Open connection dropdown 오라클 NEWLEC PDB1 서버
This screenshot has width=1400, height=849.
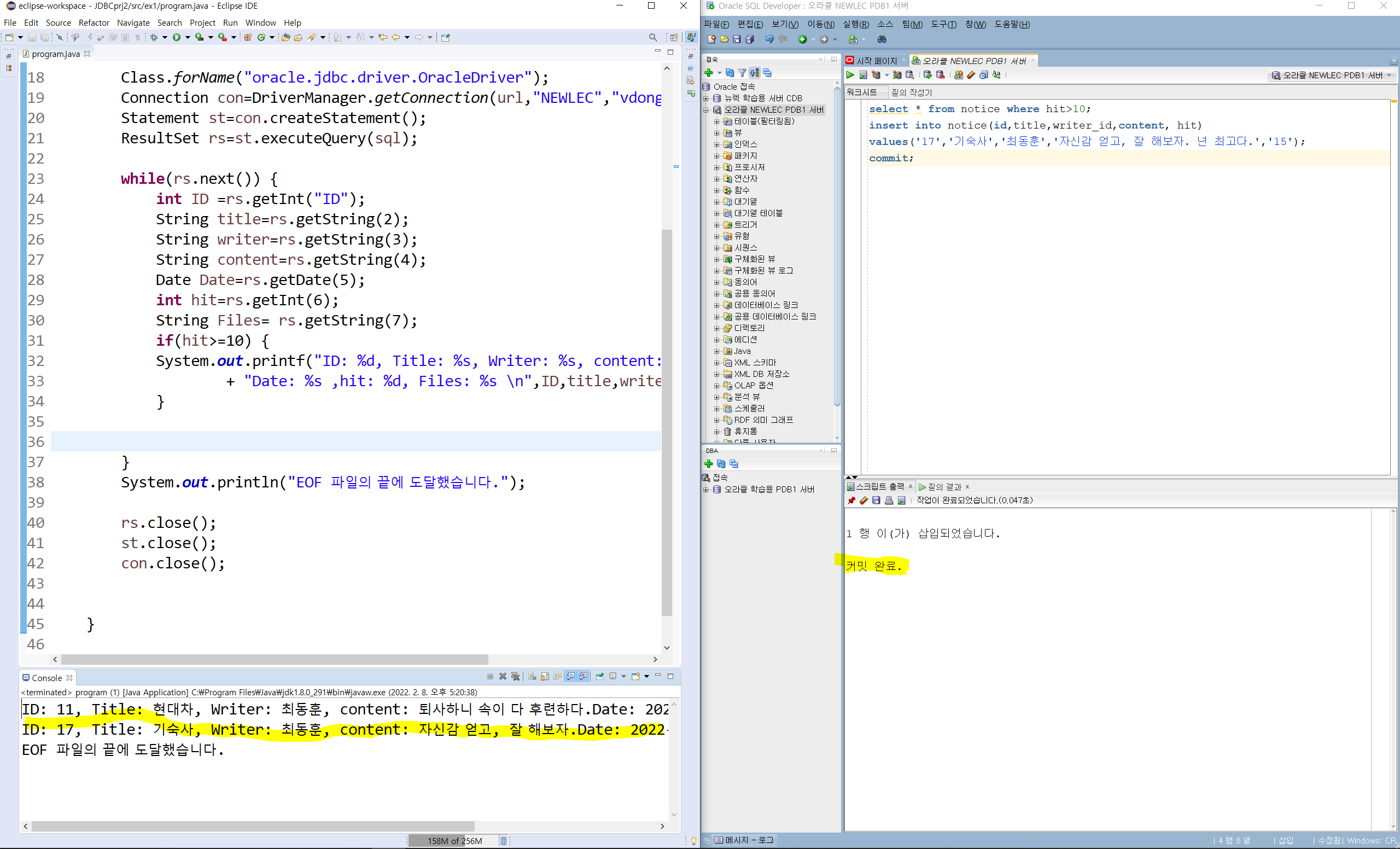1331,75
